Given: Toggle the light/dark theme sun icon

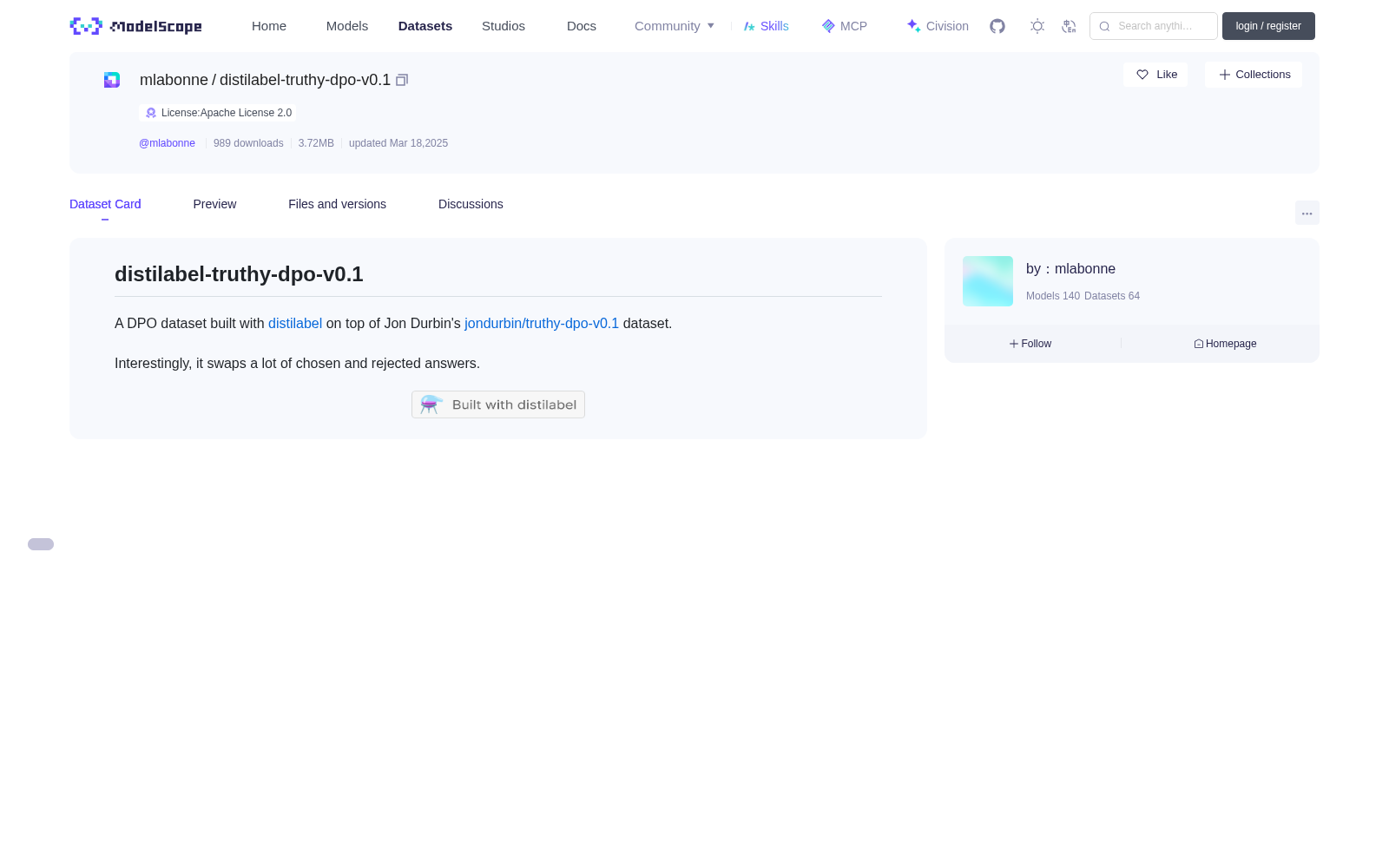Looking at the screenshot, I should coord(1037,26).
